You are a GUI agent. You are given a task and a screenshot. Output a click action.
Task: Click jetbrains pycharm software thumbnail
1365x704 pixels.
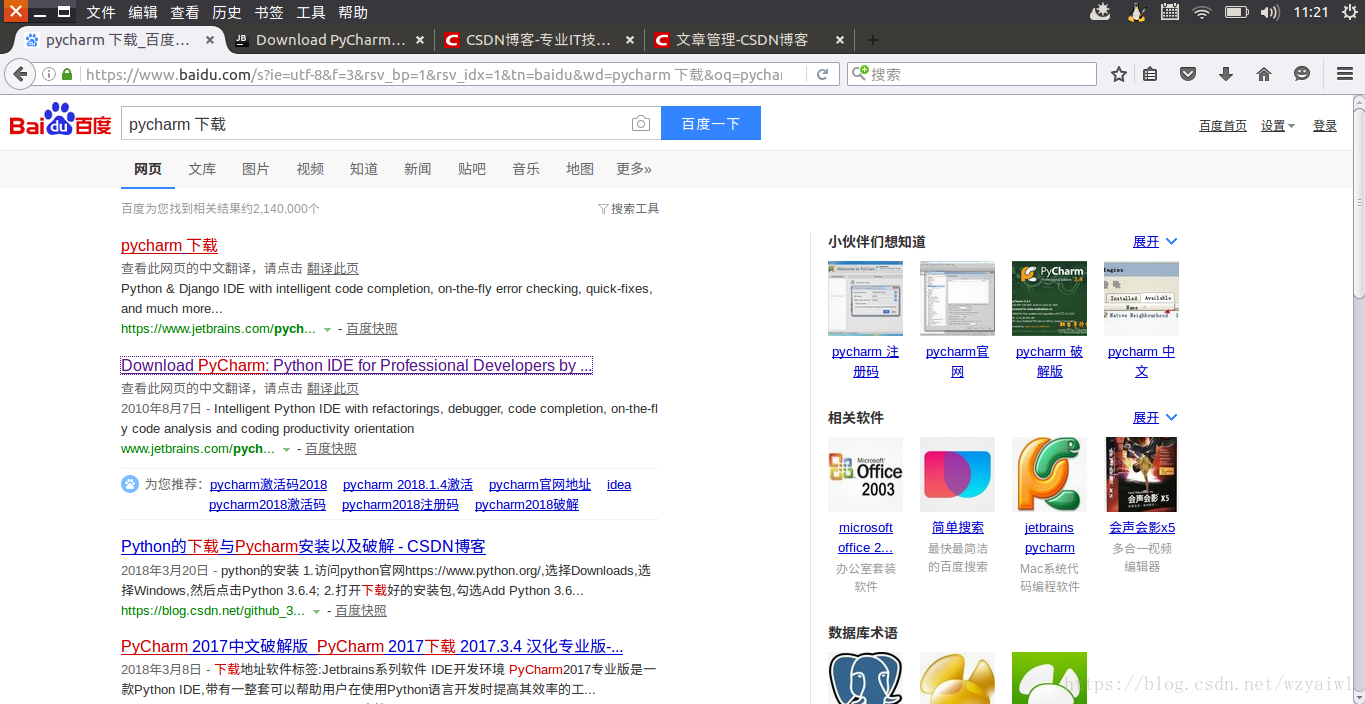pos(1049,475)
